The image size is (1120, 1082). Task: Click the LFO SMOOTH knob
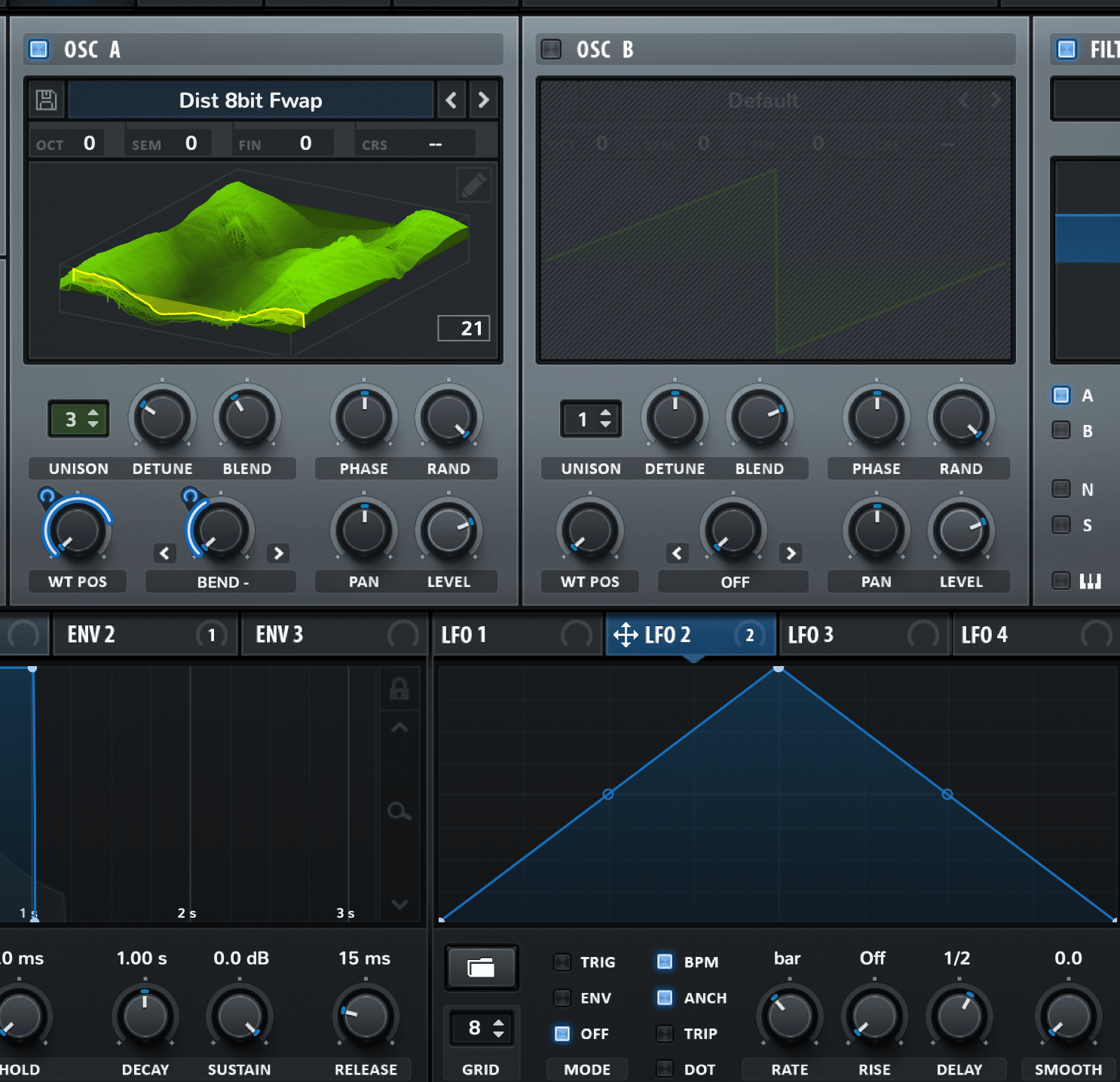click(x=1069, y=1017)
